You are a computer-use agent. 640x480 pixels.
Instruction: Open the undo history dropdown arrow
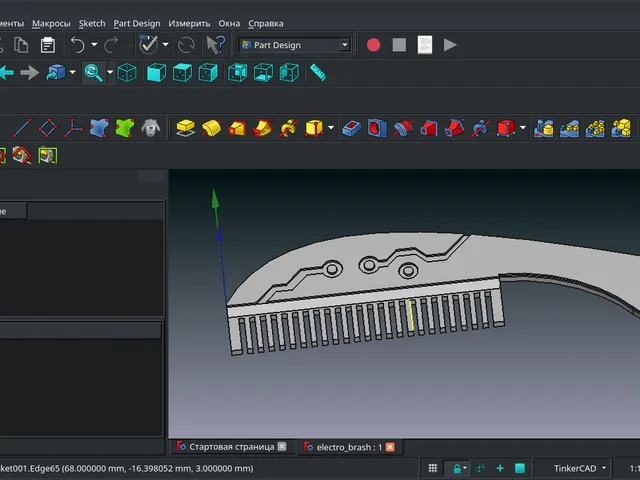[94, 44]
